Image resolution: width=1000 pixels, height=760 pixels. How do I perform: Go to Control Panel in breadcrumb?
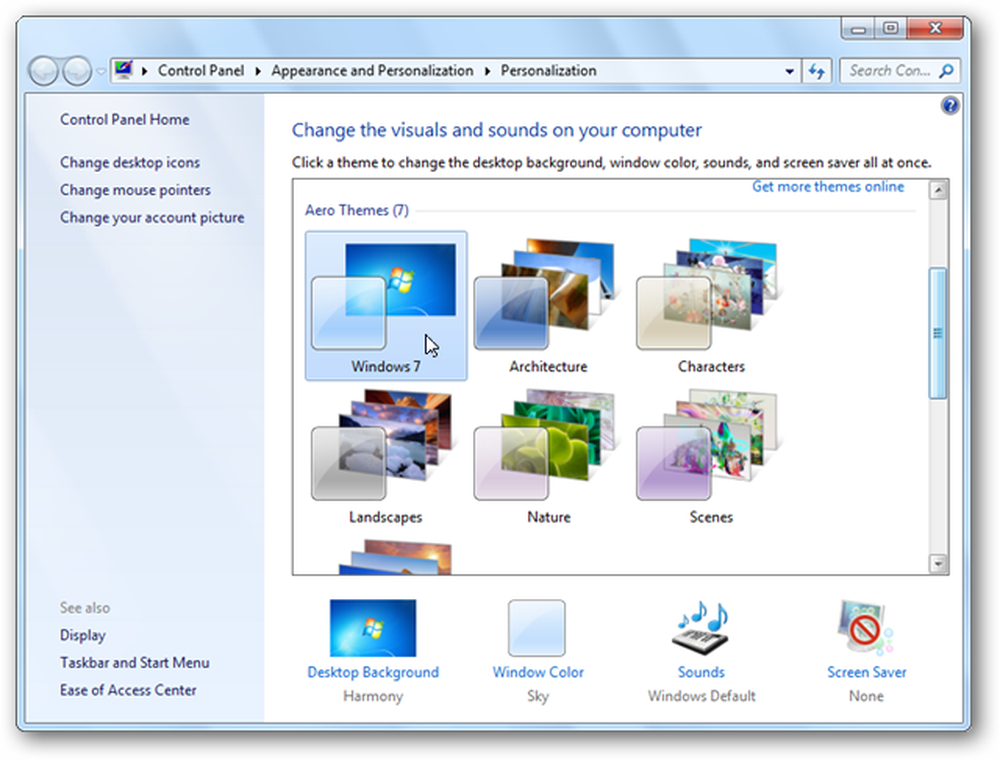pyautogui.click(x=201, y=71)
